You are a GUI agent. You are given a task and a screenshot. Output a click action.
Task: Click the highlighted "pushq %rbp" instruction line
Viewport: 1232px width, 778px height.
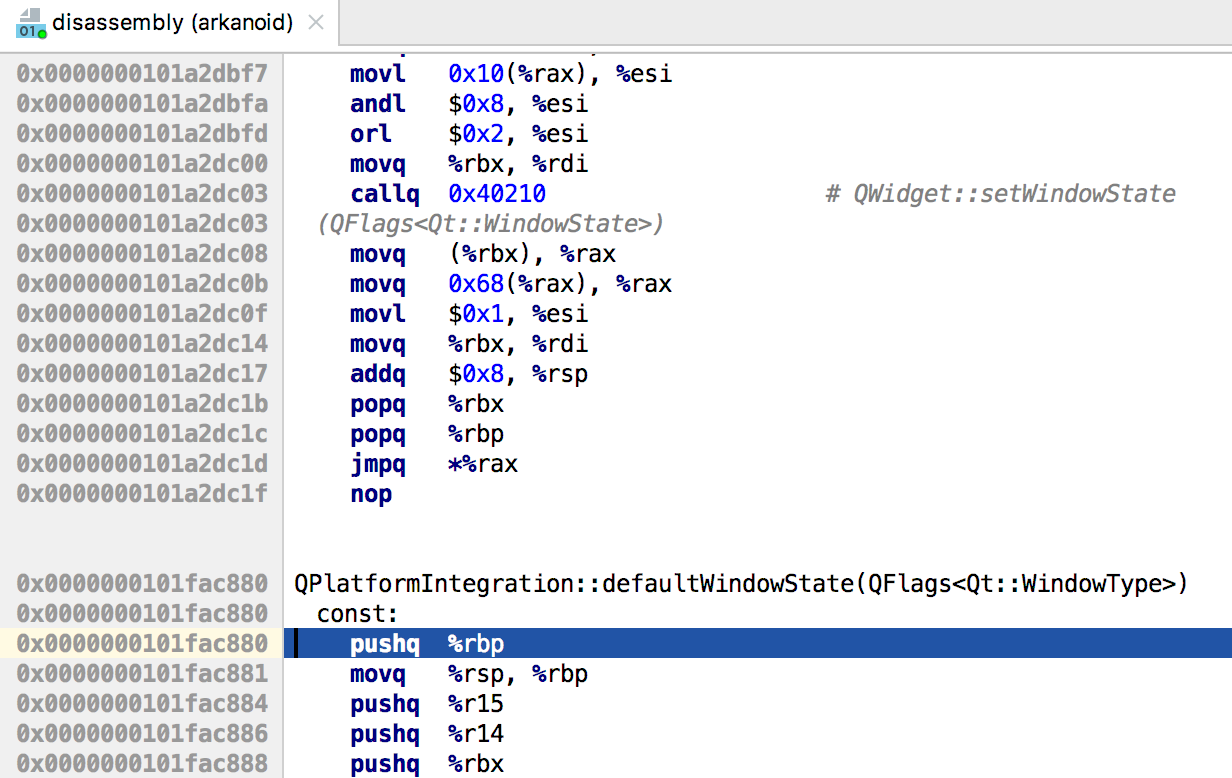pyautogui.click(x=427, y=644)
